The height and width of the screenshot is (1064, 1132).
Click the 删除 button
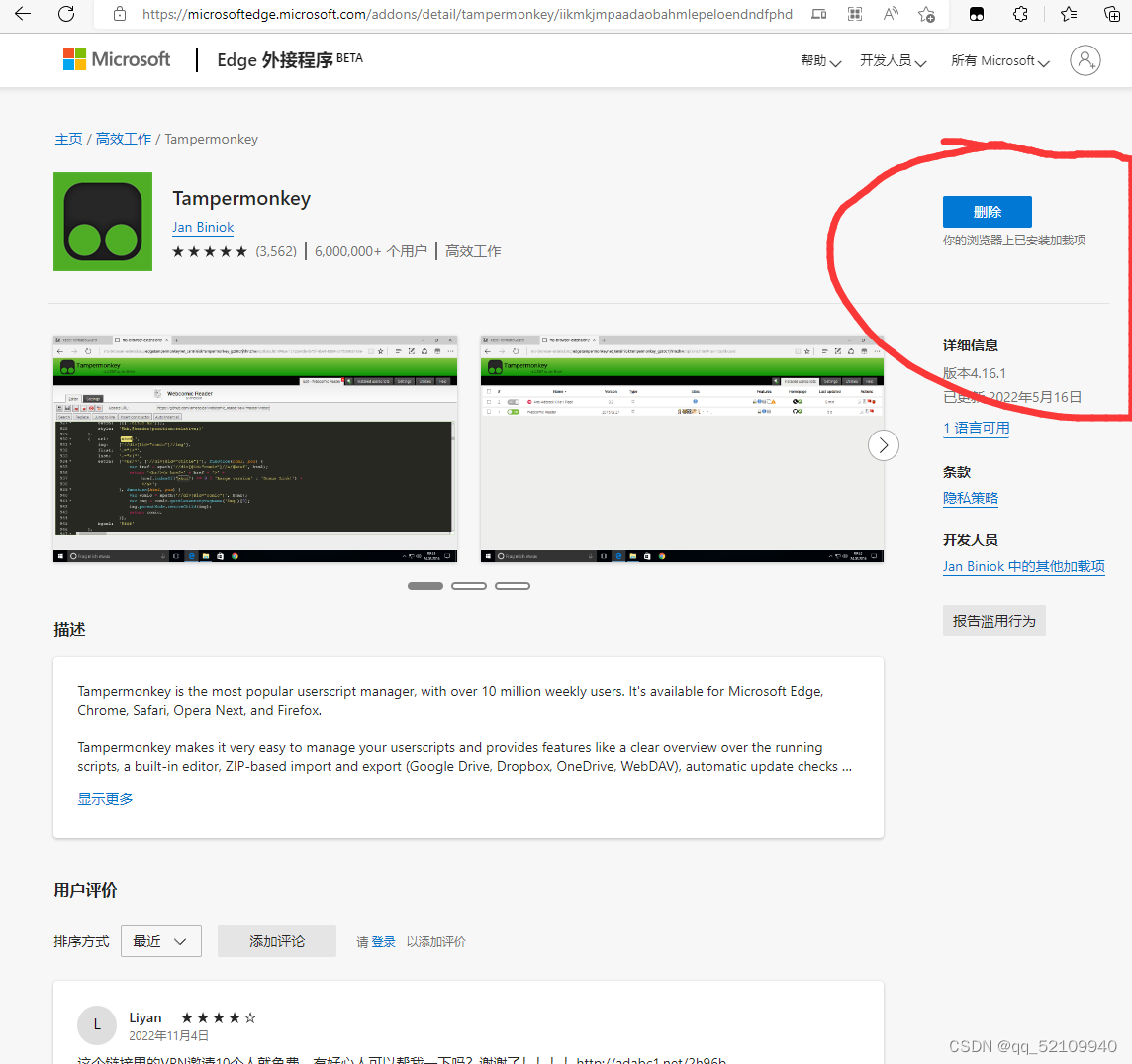point(987,212)
